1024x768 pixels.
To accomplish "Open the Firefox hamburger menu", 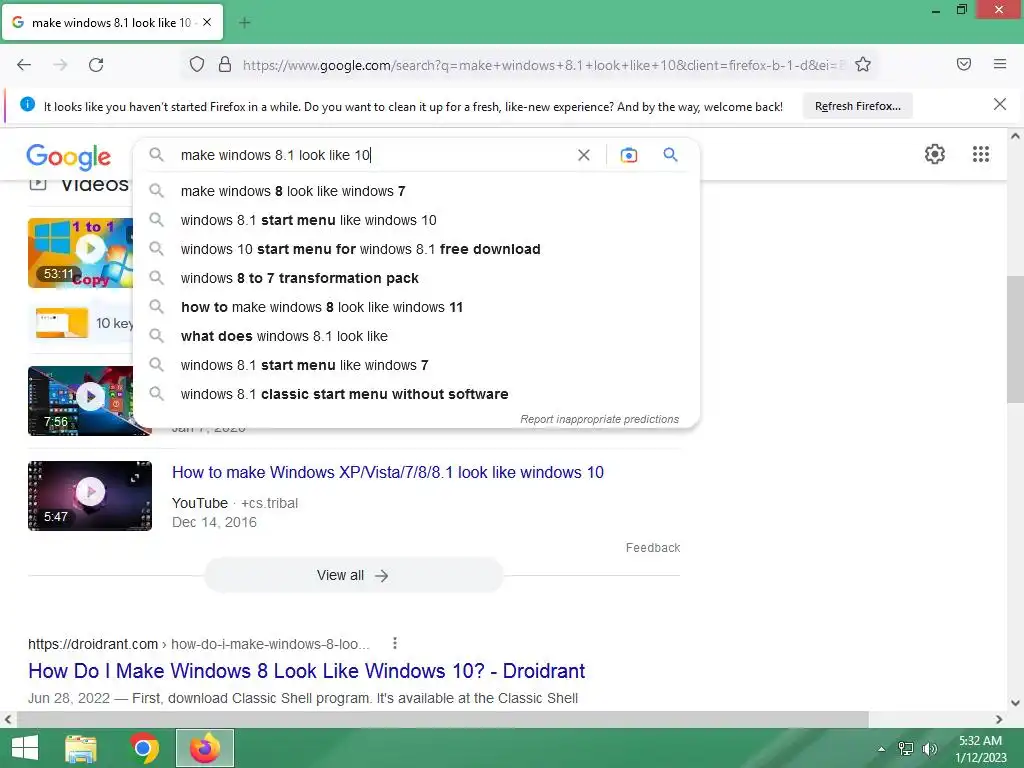I will point(1000,64).
